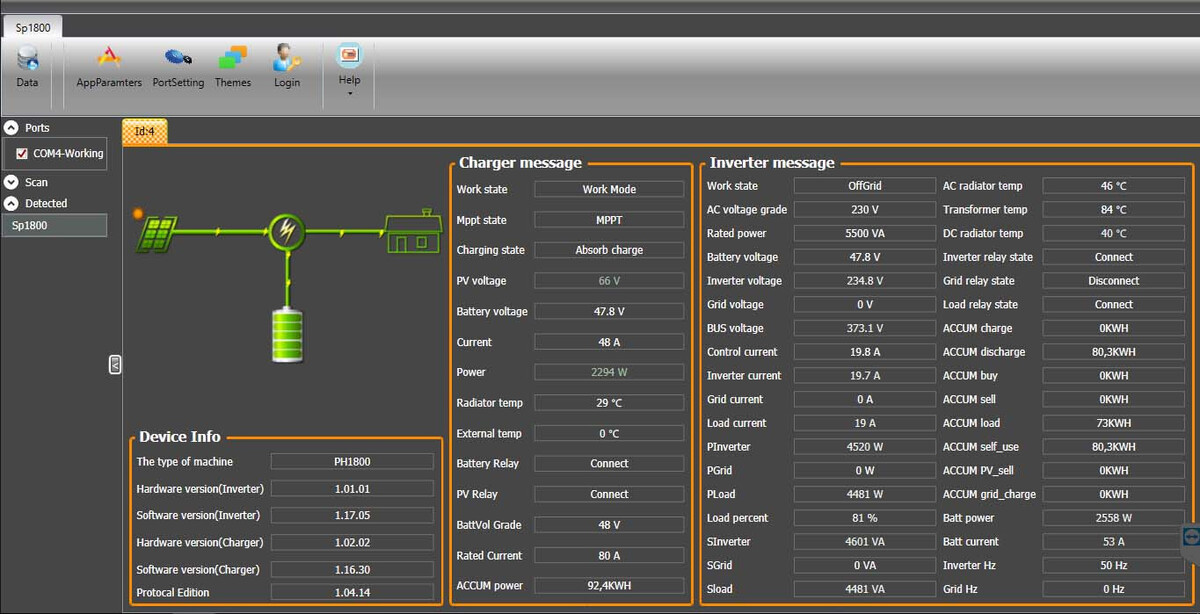Click the green battery icon
This screenshot has width=1200, height=614.
[x=287, y=334]
